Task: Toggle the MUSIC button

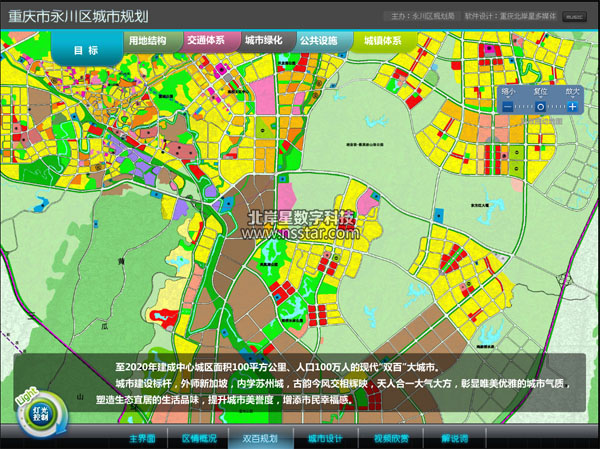Action: pyautogui.click(x=573, y=16)
